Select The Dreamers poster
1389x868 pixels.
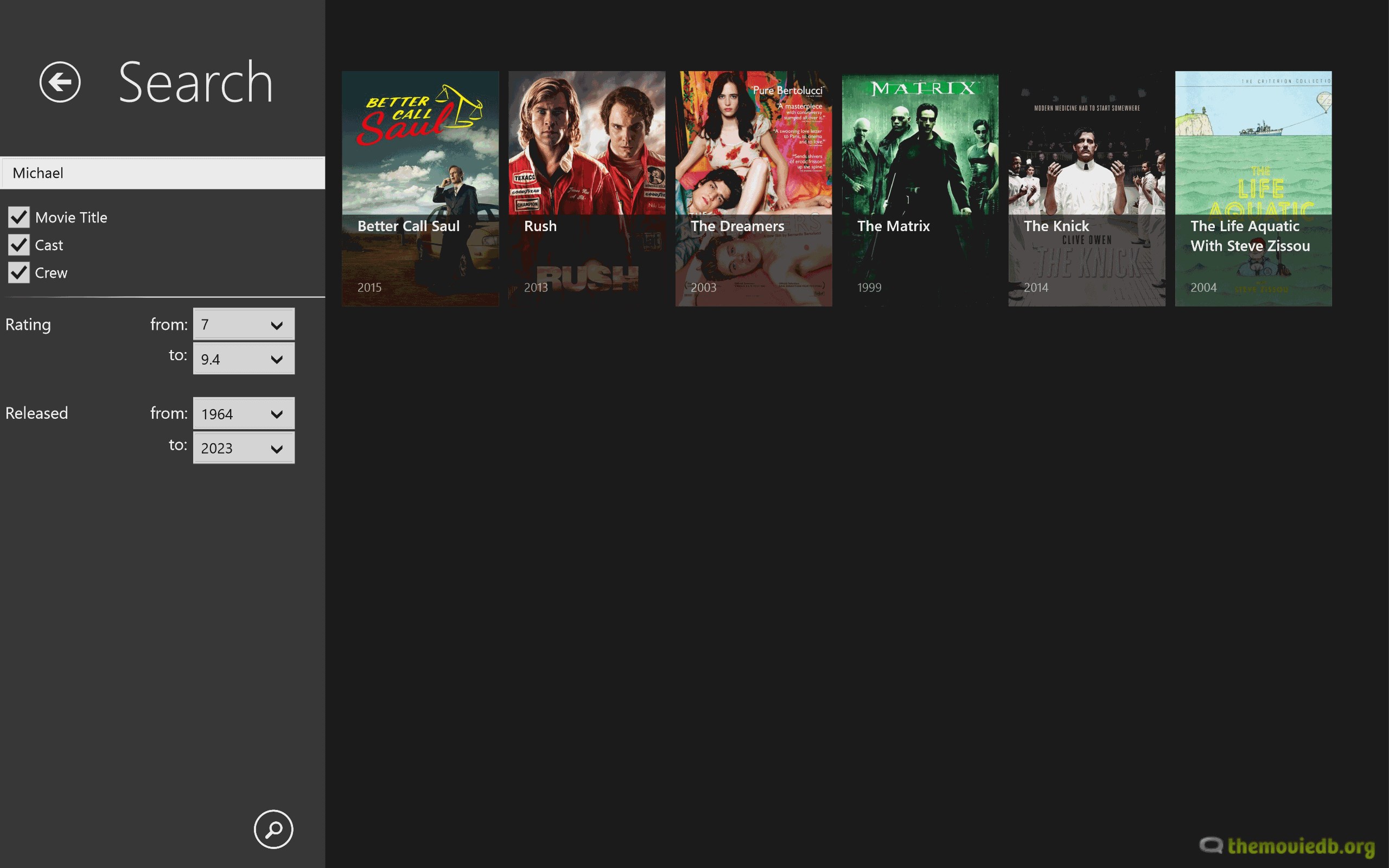(754, 144)
